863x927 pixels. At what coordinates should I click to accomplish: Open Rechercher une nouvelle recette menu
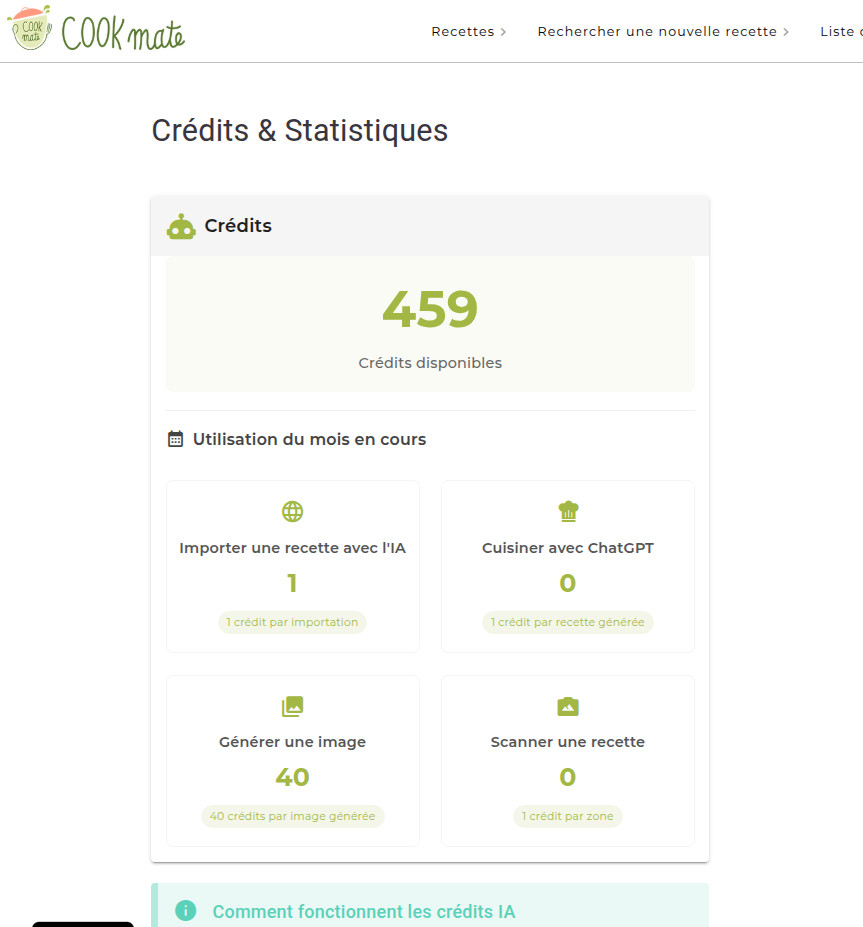657,32
